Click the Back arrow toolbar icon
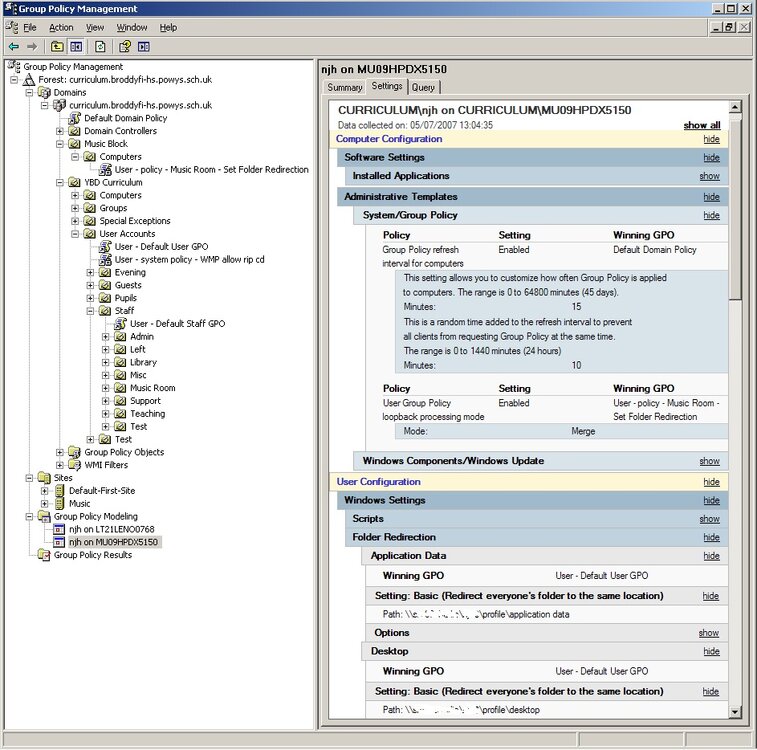Viewport: 757px width, 750px height. tap(14, 47)
